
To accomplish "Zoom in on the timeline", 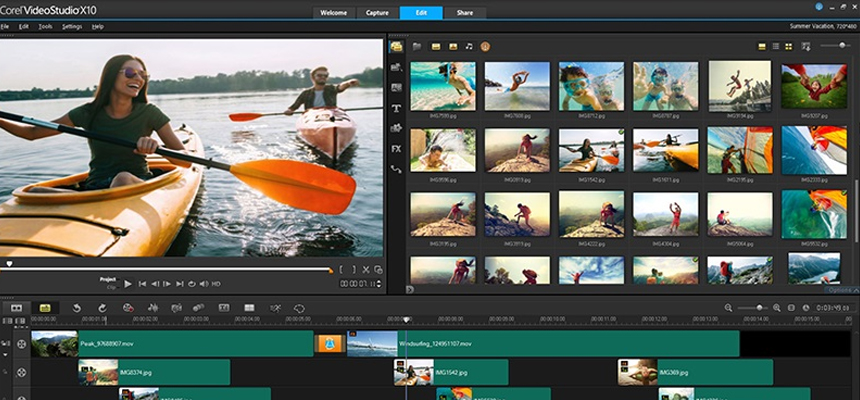I will point(776,308).
